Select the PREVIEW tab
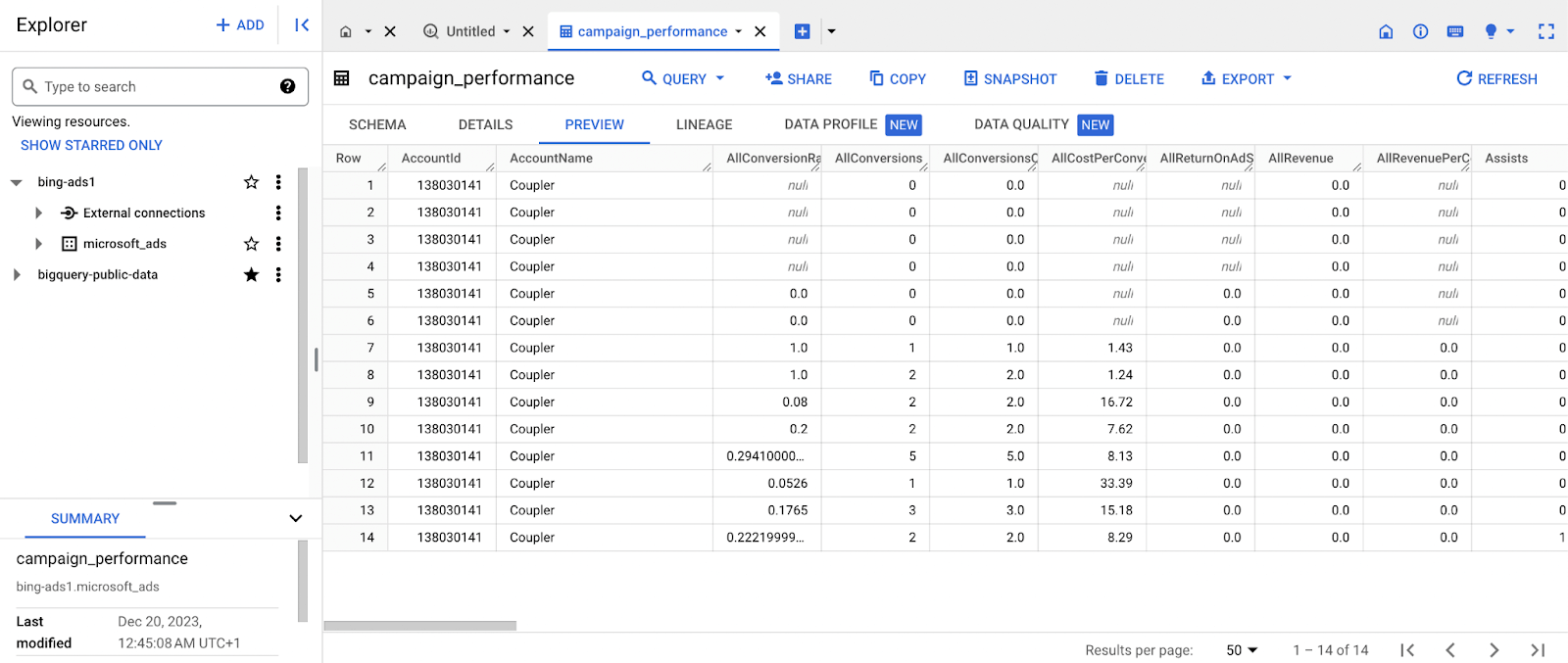Image resolution: width=1568 pixels, height=663 pixels. click(x=594, y=124)
